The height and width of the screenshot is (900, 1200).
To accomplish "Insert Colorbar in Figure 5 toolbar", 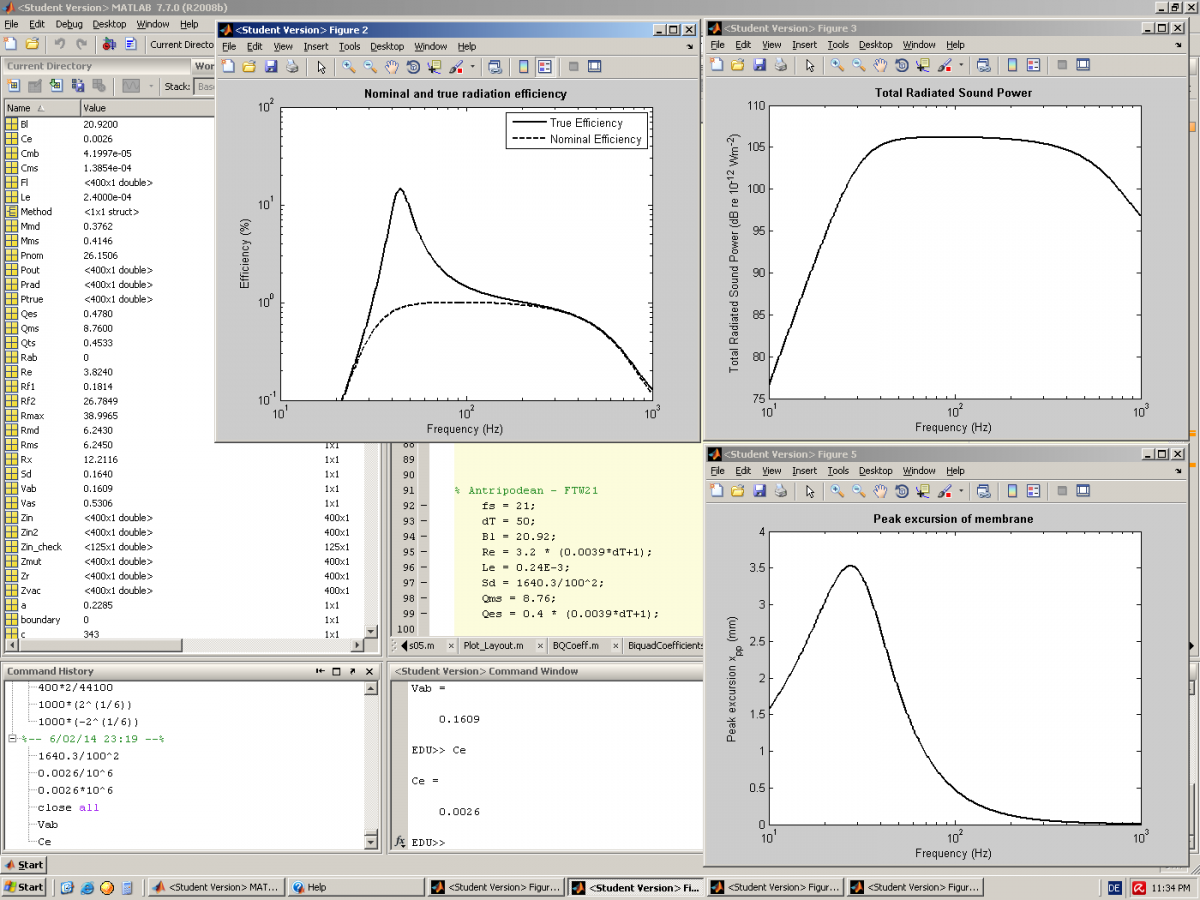I will click(x=1011, y=491).
